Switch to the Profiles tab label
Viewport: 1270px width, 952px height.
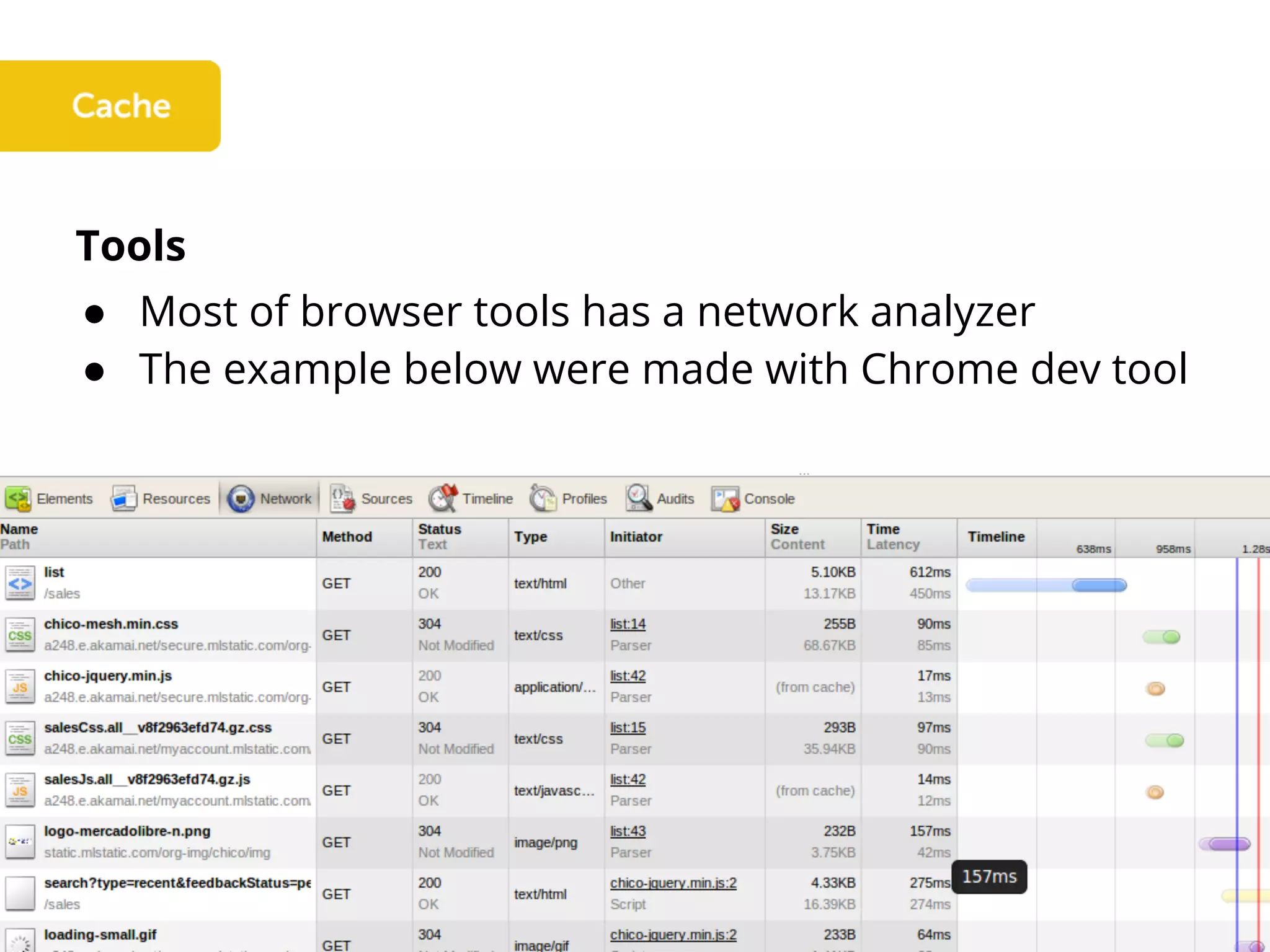584,499
